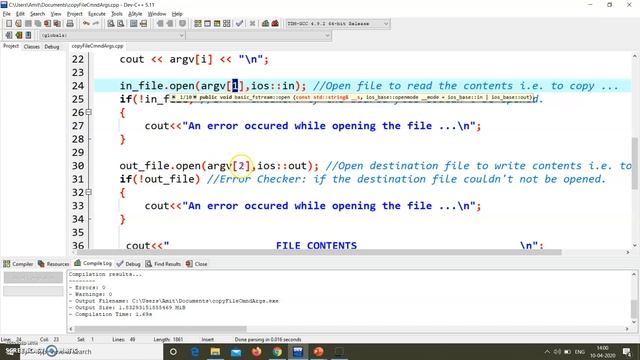Click the Go to function toolbar icon
The width and height of the screenshot is (640, 360).
tap(133, 24)
